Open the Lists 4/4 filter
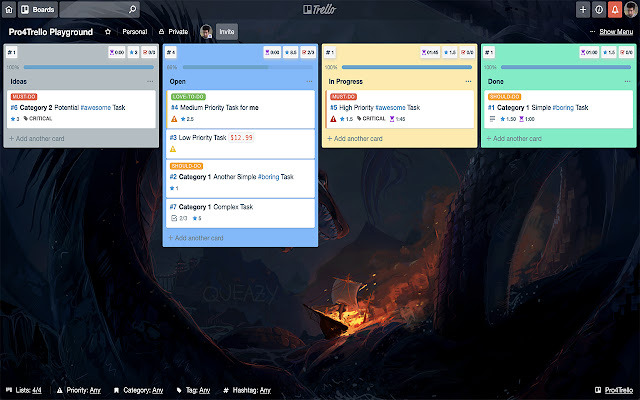This screenshot has height=400, width=640. [24, 390]
